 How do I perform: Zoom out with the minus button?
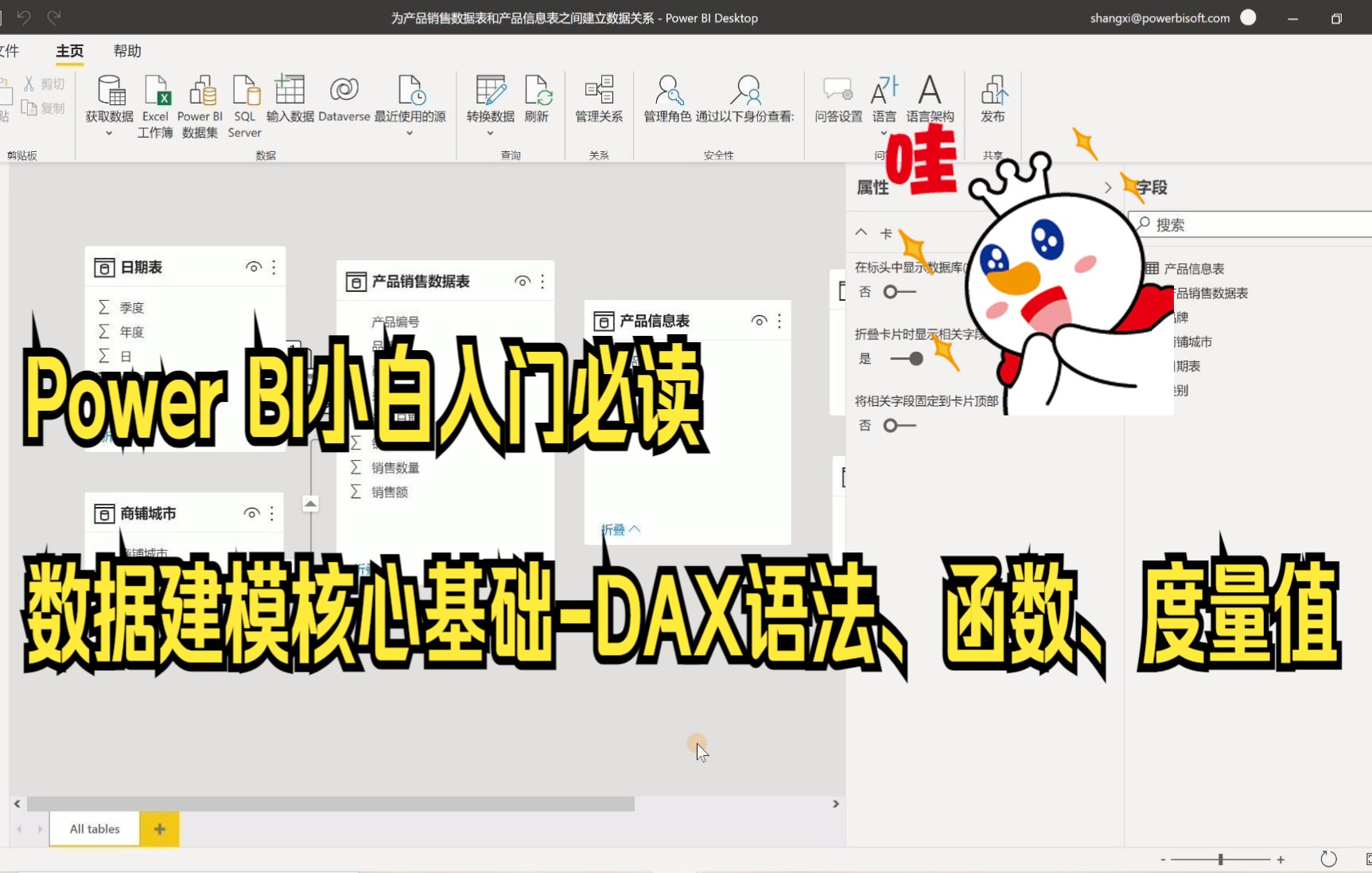point(1163,859)
